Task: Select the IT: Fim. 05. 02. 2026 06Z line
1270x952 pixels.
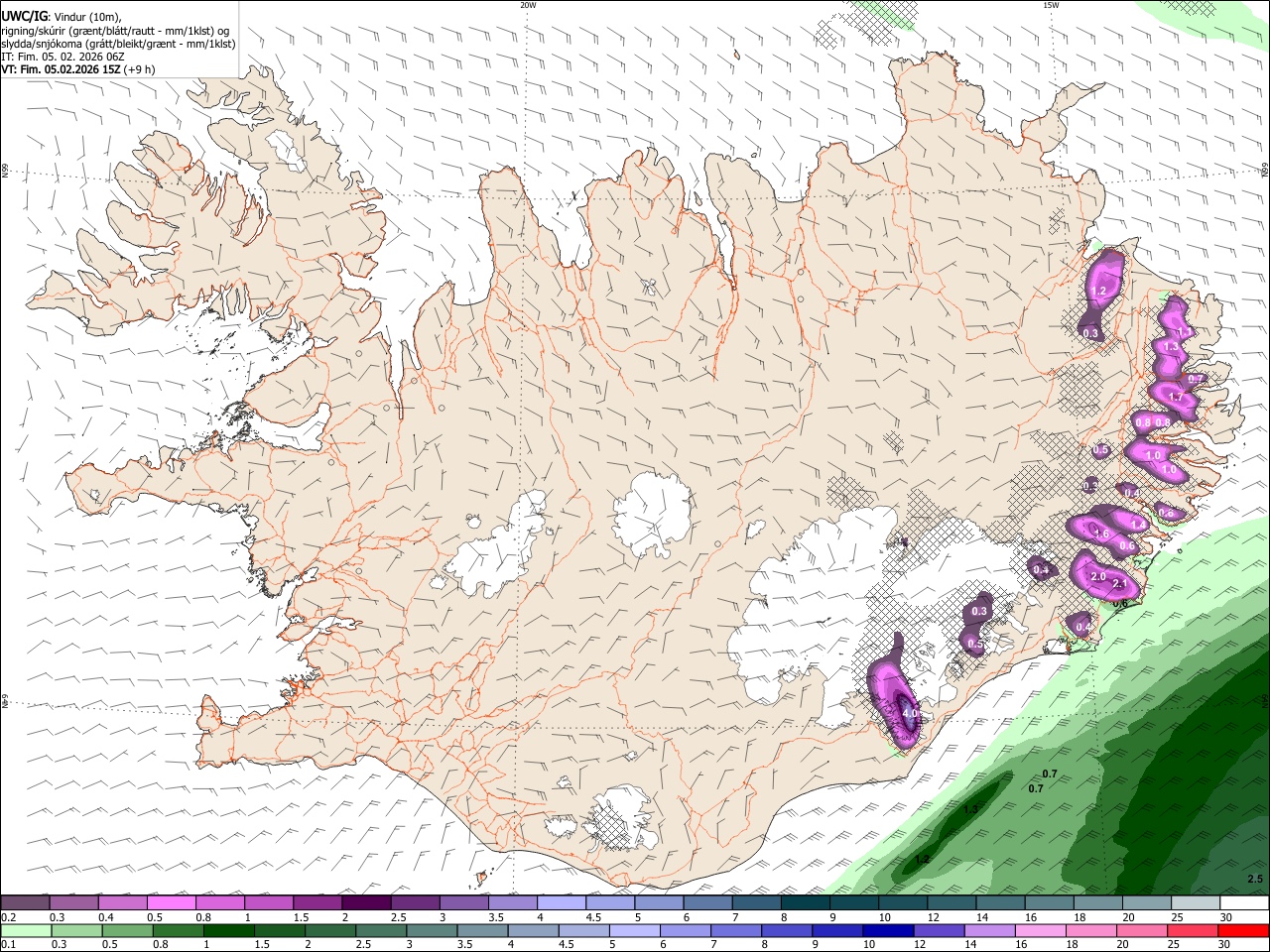Action: (63, 57)
